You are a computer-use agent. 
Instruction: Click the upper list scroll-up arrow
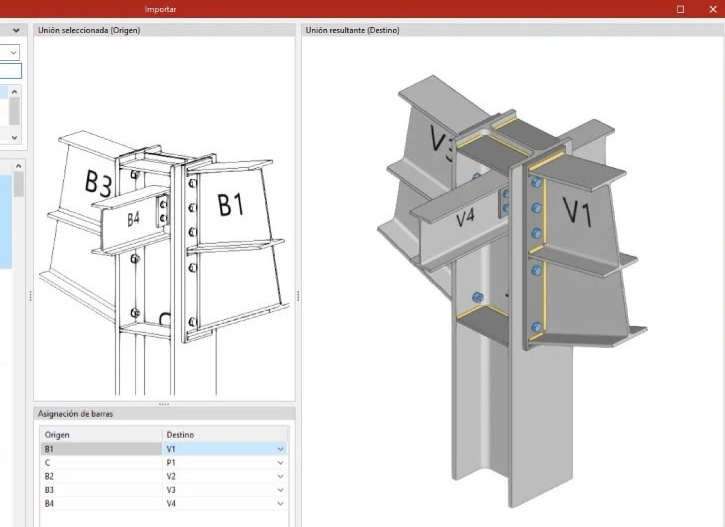coord(14,92)
